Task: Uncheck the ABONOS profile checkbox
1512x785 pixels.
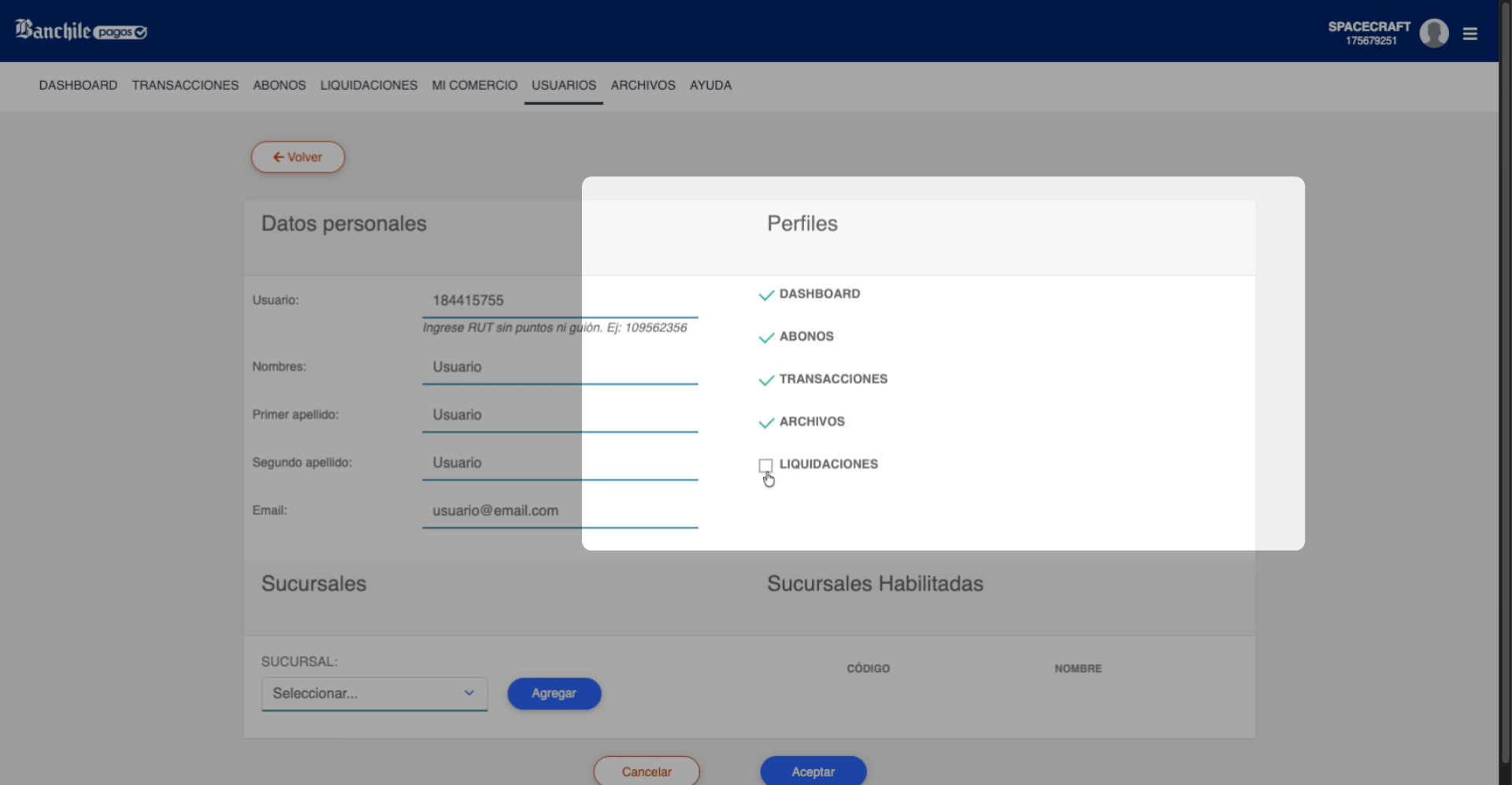Action: tap(766, 337)
